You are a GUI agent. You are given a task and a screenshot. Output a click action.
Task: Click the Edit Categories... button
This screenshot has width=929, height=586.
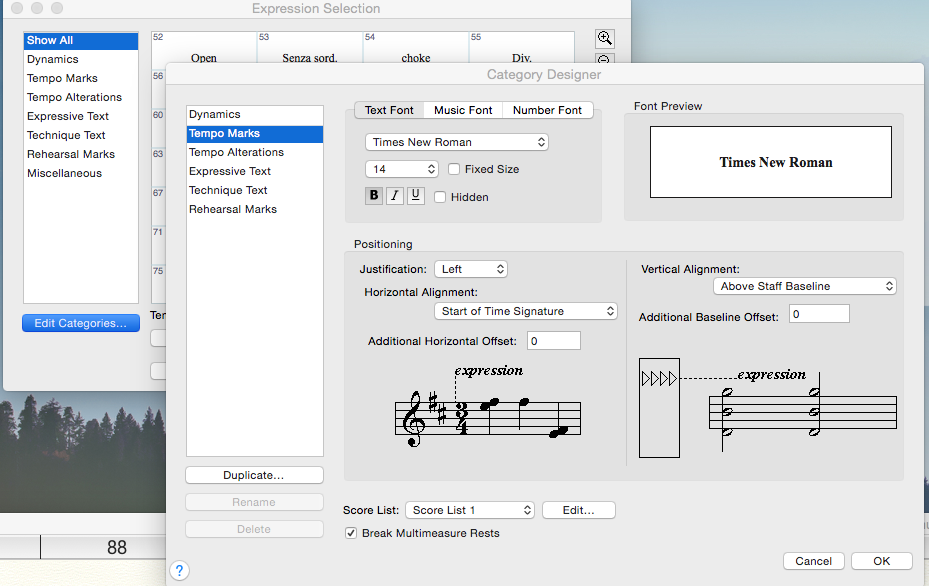(x=80, y=323)
